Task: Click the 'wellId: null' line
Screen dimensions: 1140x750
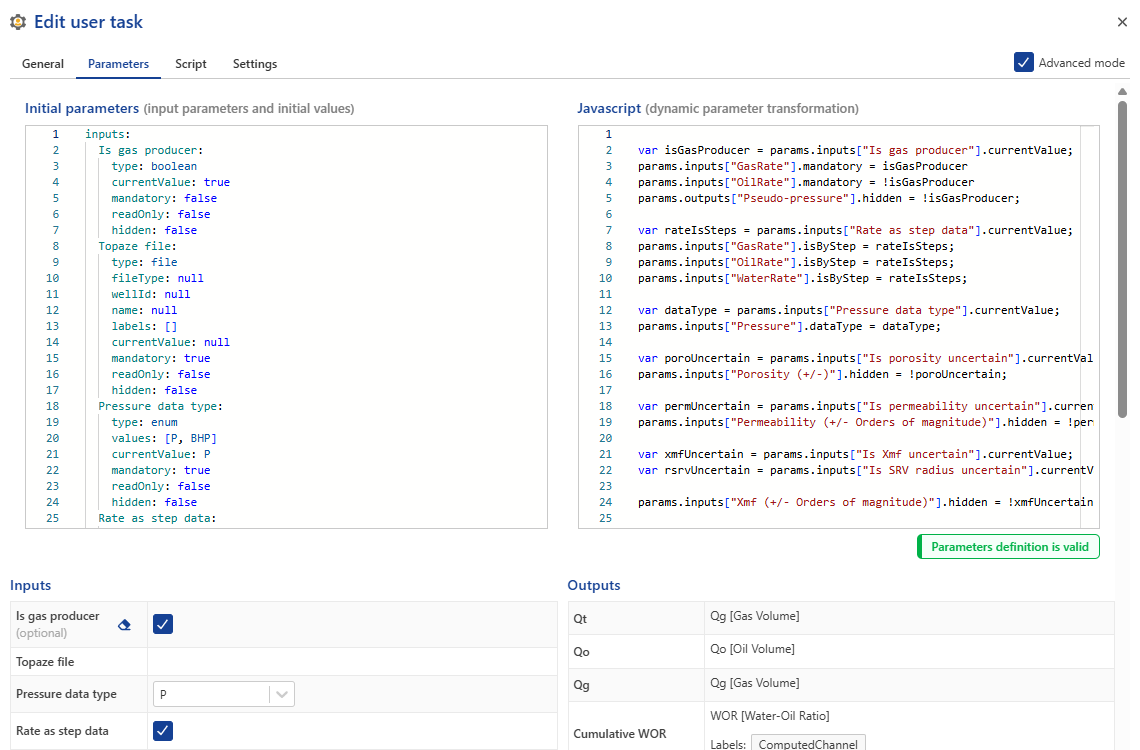Action: coord(150,294)
